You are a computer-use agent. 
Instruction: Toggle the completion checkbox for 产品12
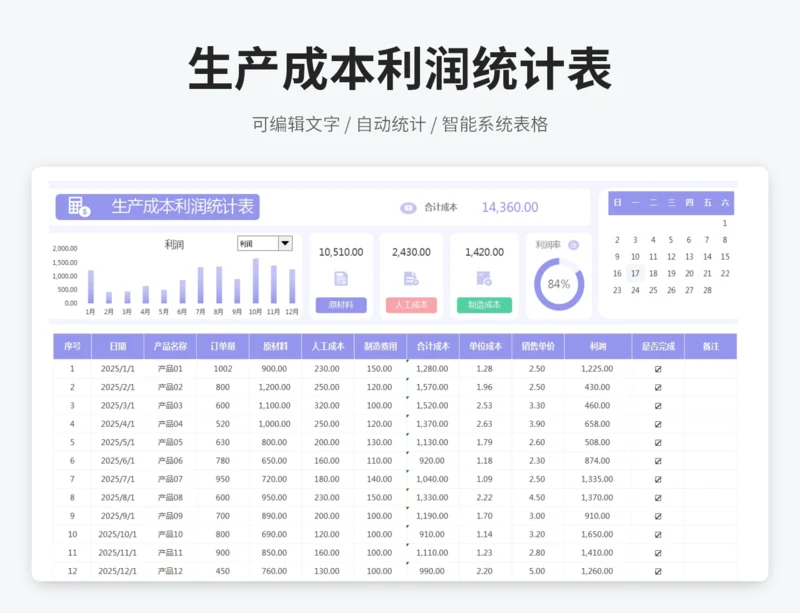(x=657, y=571)
